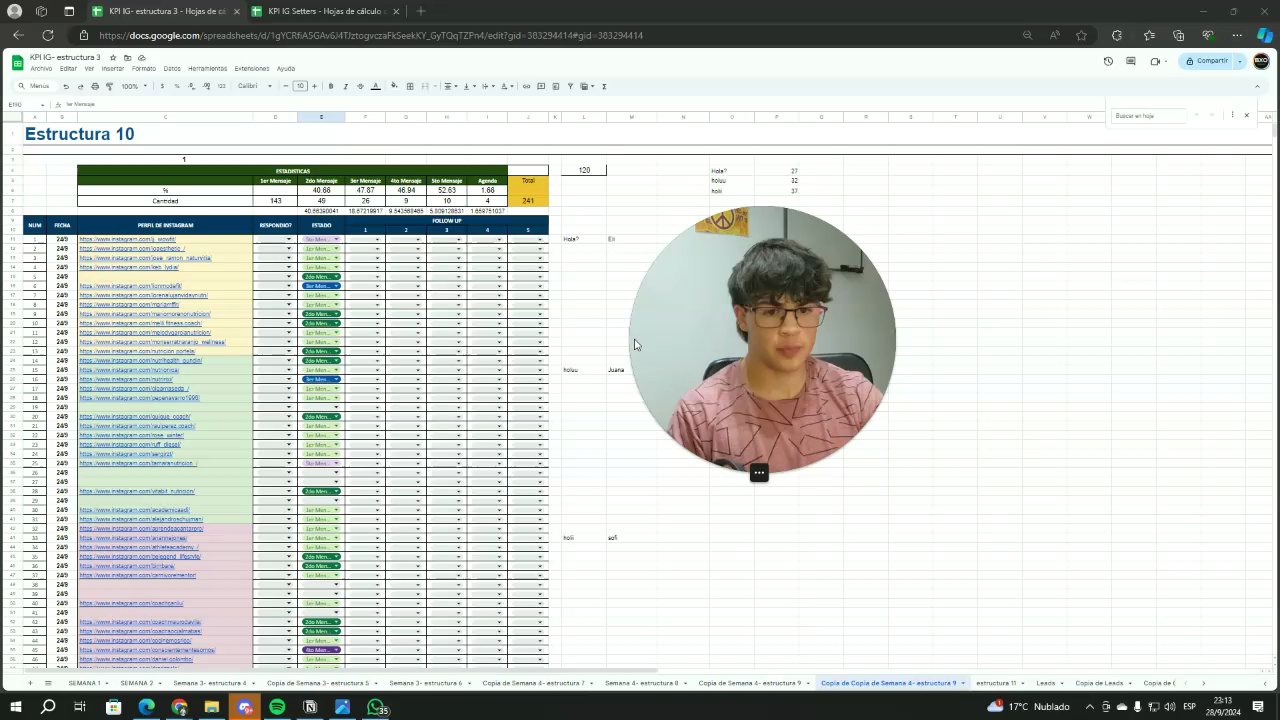1280x720 pixels.
Task: Click the Buscar en hoja search field
Action: pos(1148,116)
